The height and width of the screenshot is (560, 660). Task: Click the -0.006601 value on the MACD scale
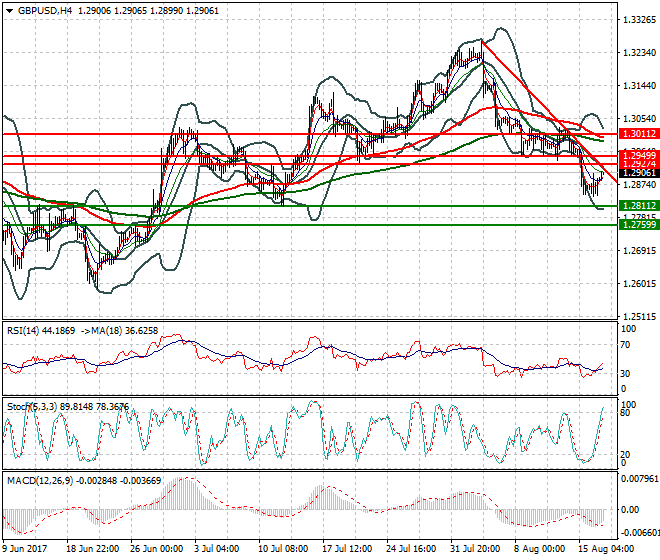pos(640,533)
